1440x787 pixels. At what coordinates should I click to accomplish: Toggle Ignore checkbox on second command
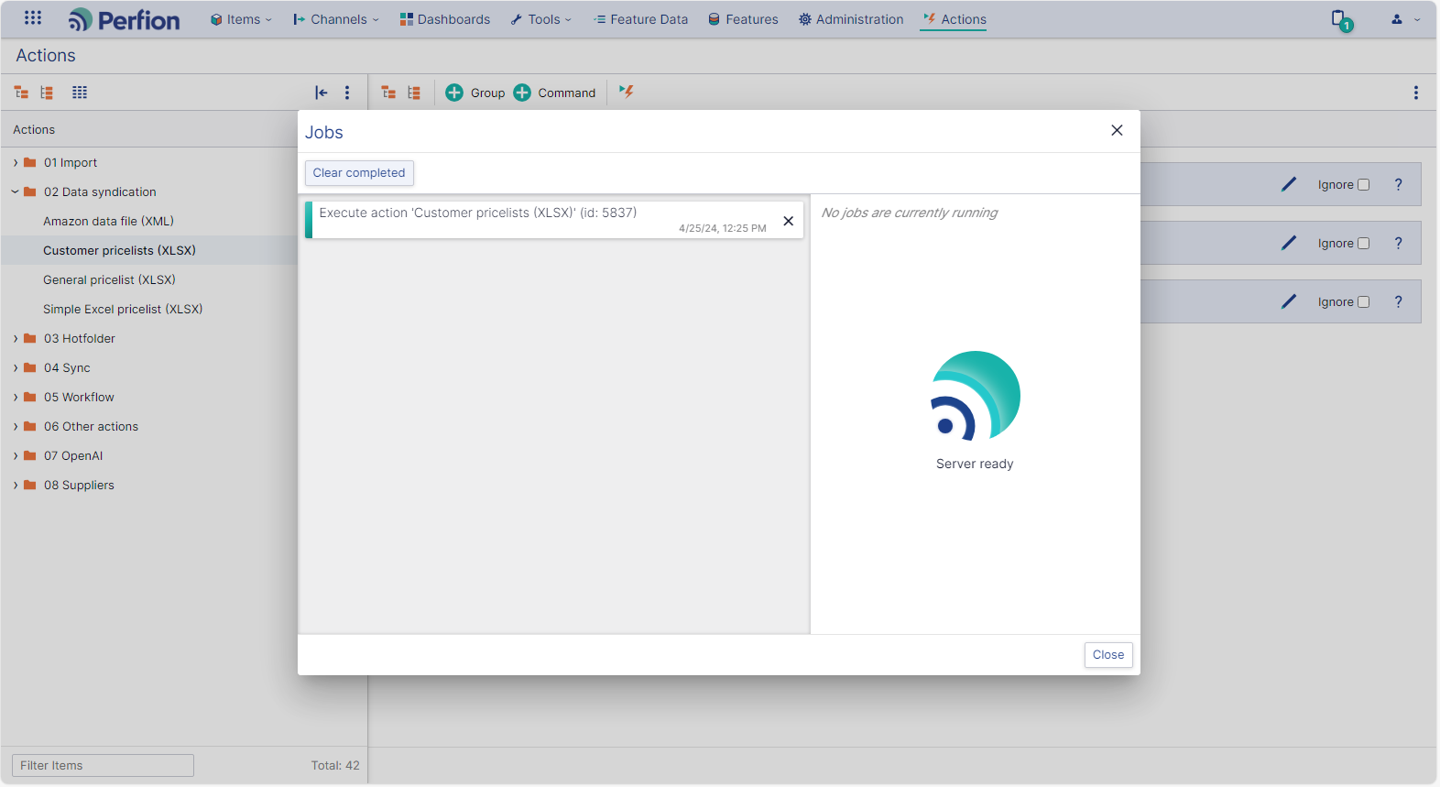(1363, 244)
